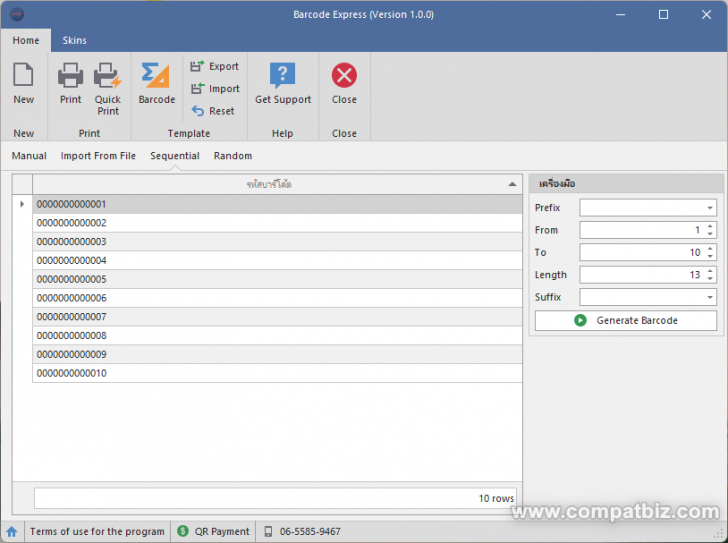Expand the Suffix dropdown
The height and width of the screenshot is (543, 728).
[x=709, y=297]
